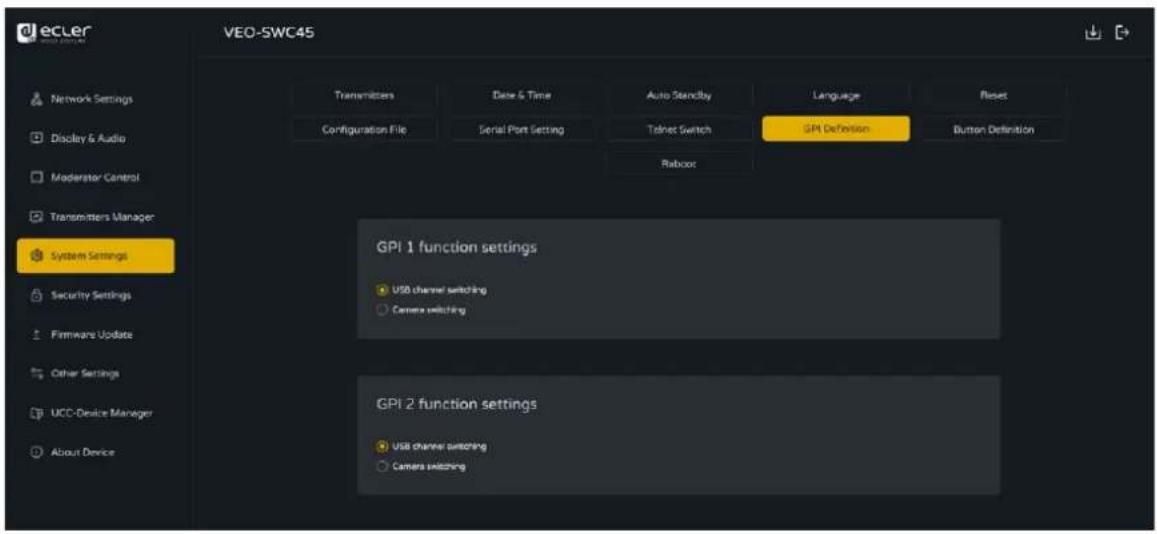Select System Settings in the sidebar

pos(95,256)
